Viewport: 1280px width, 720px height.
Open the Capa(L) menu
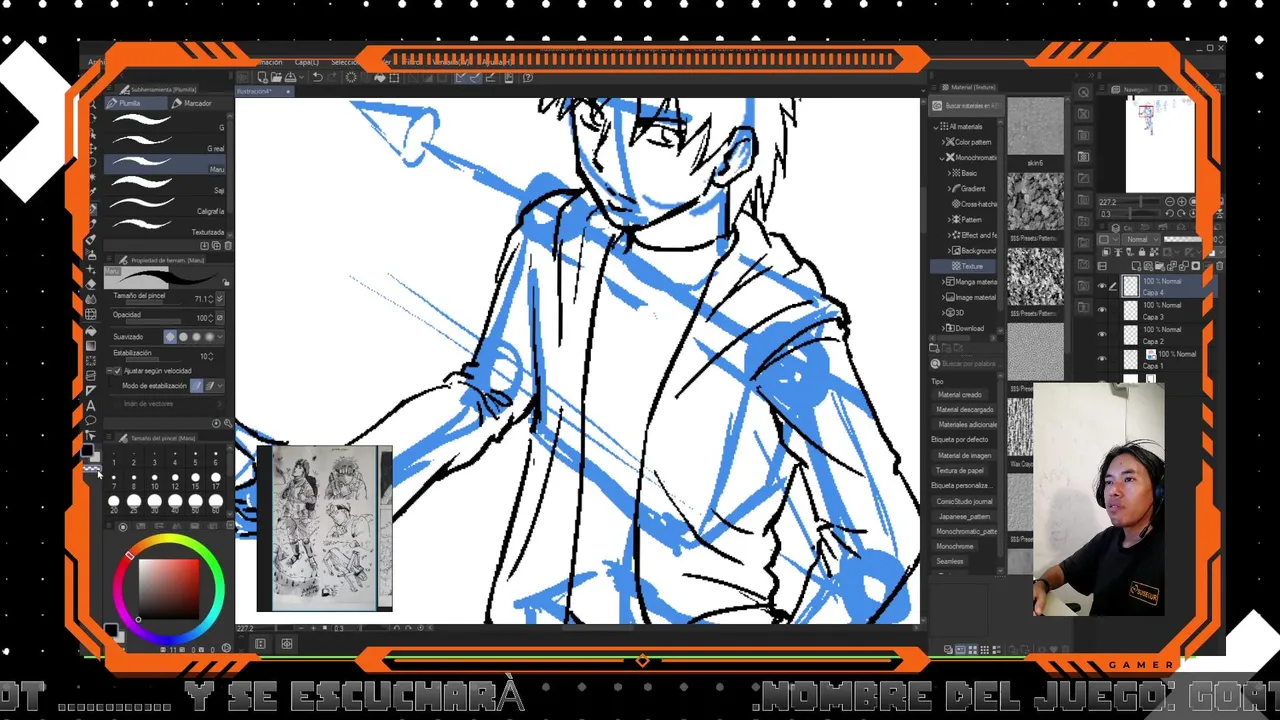pyautogui.click(x=307, y=62)
